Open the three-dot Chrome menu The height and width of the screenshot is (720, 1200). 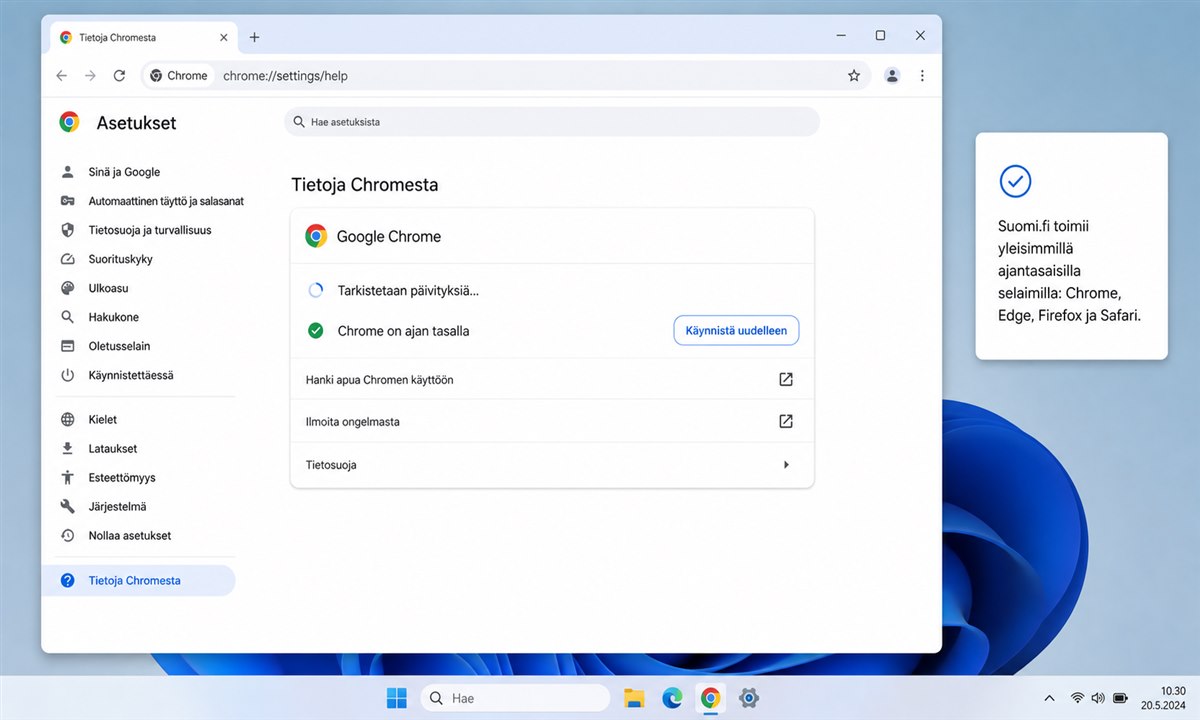(x=922, y=76)
